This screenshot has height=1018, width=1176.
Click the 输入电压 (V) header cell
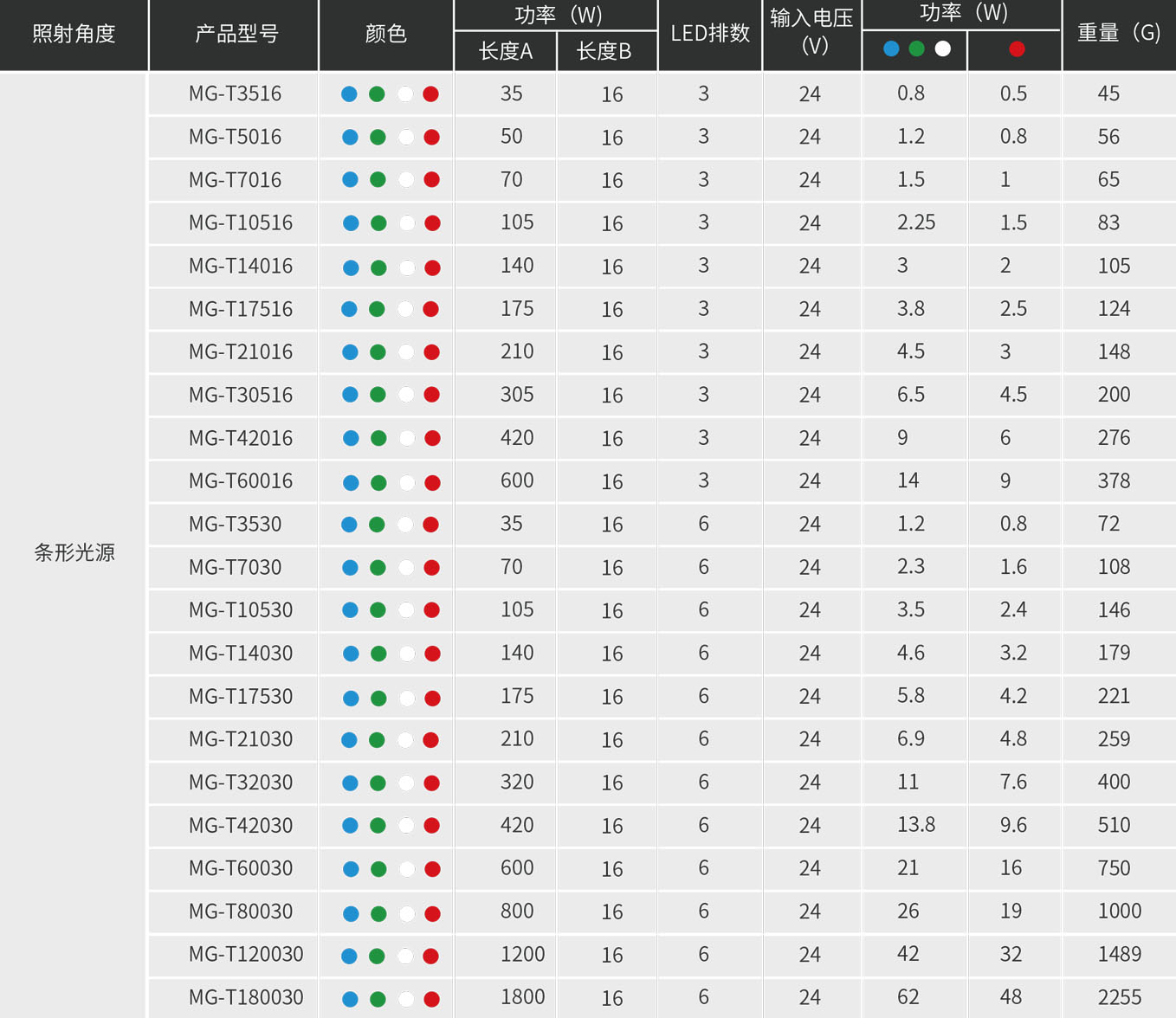point(811,32)
